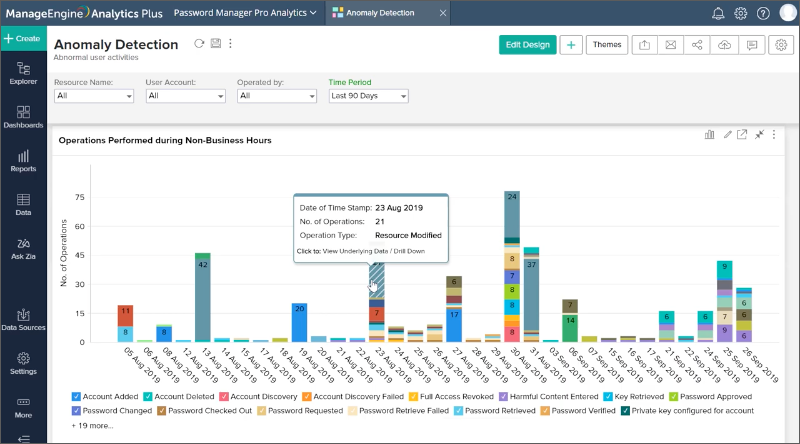The height and width of the screenshot is (444, 800).
Task: Open the notifications bell
Action: tap(718, 13)
